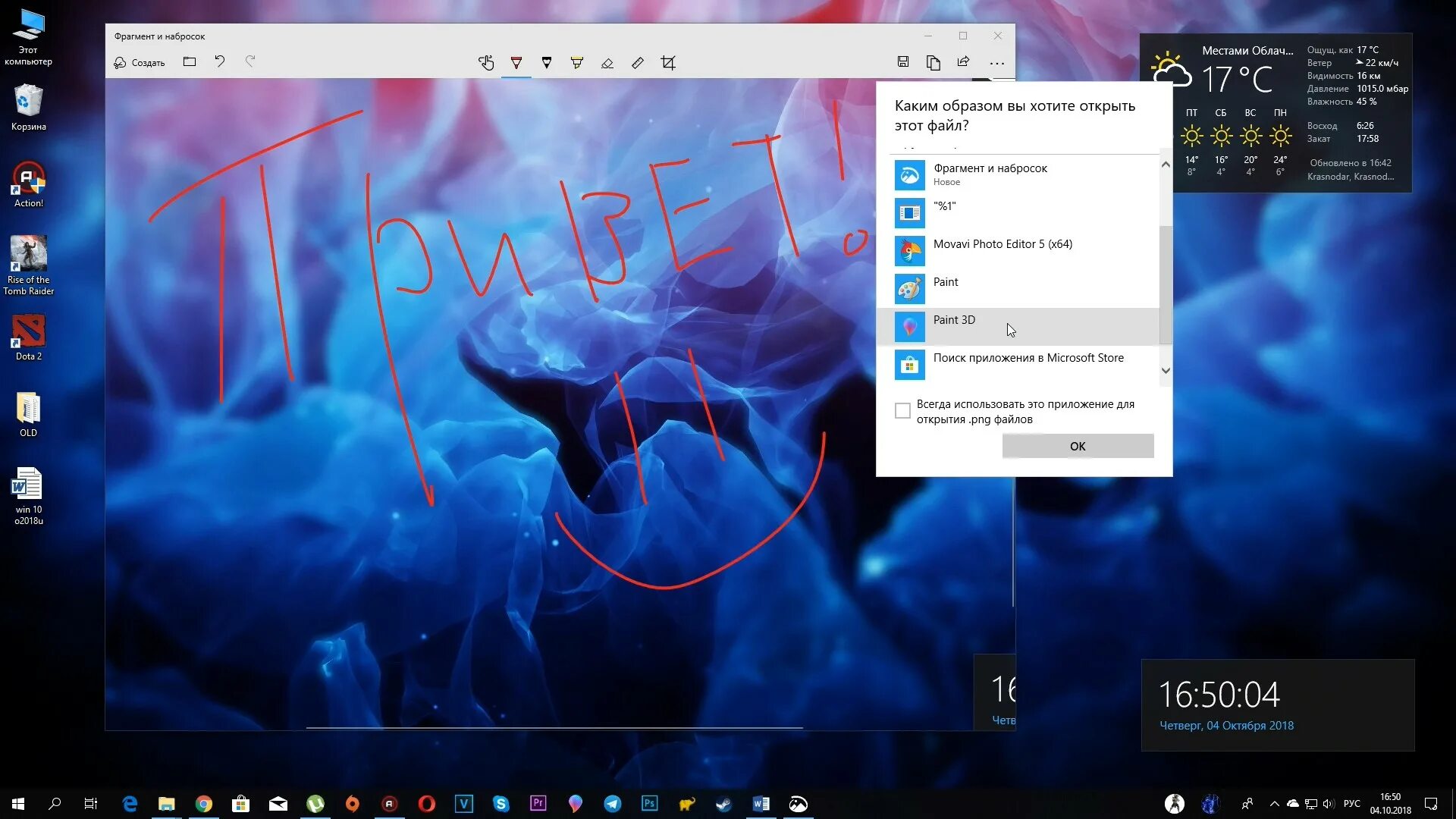Select the touch writing tool
This screenshot has height=819, width=1456.
pos(486,63)
